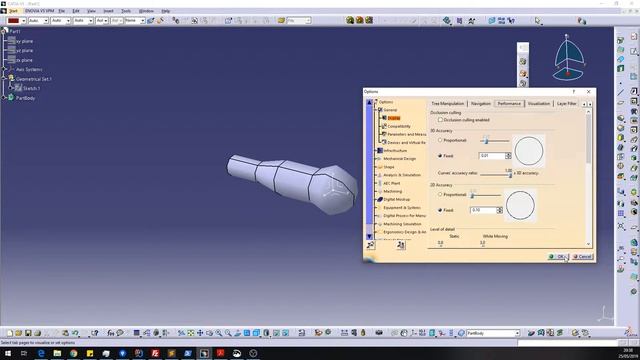The width and height of the screenshot is (640, 360).
Task: Select Sketch.1 in the specification tree
Action: click(28, 88)
